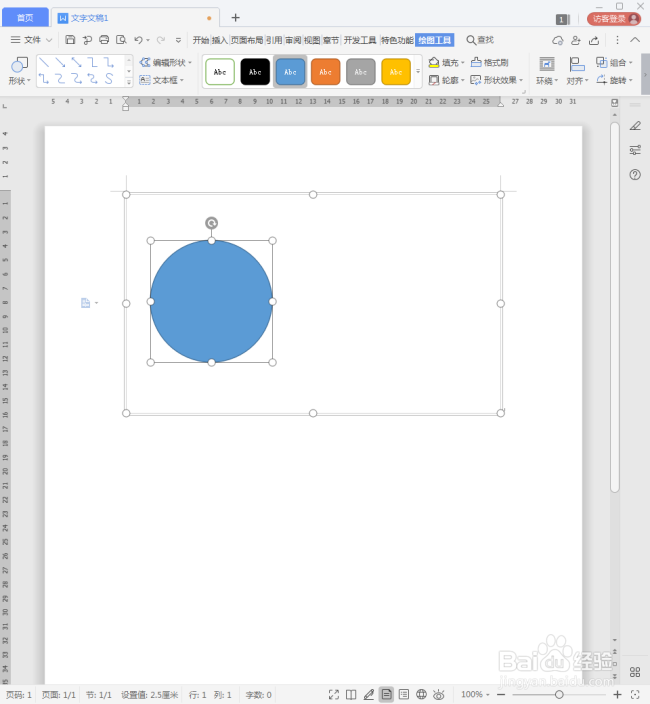Open the 文件 menu dropdown arrow
The width and height of the screenshot is (650, 704).
click(49, 40)
